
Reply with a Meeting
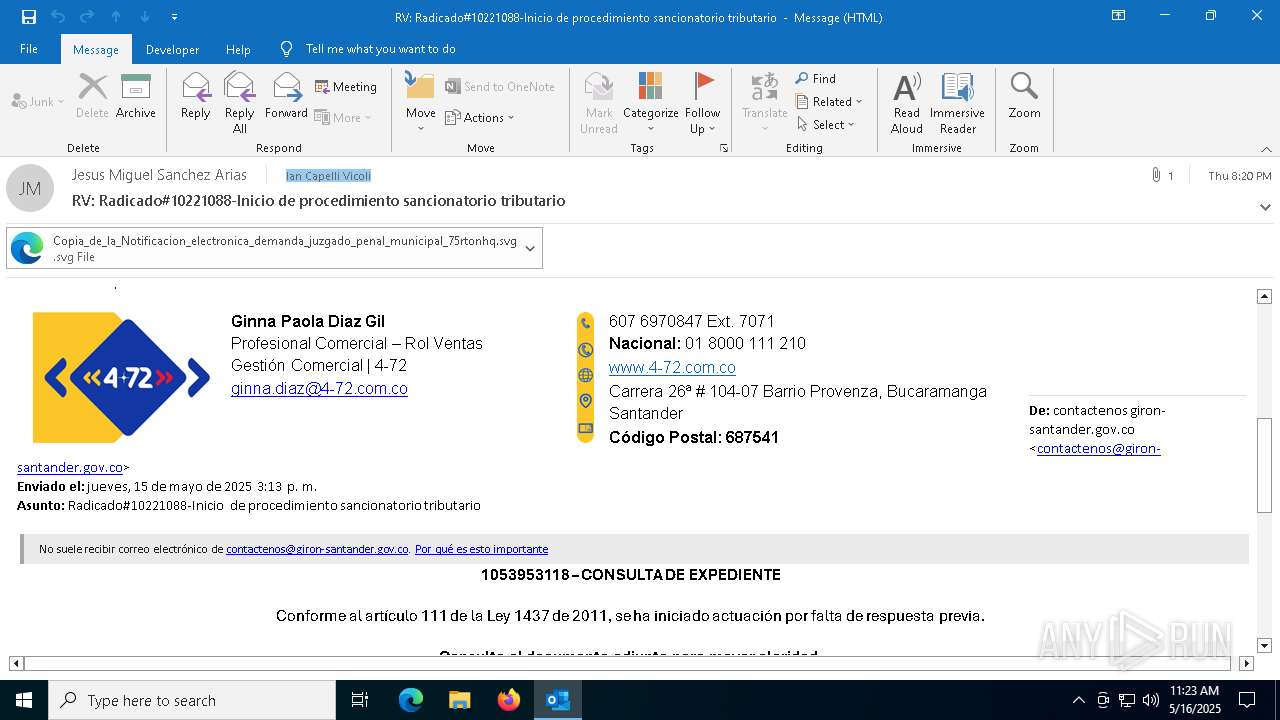pyautogui.click(x=346, y=87)
